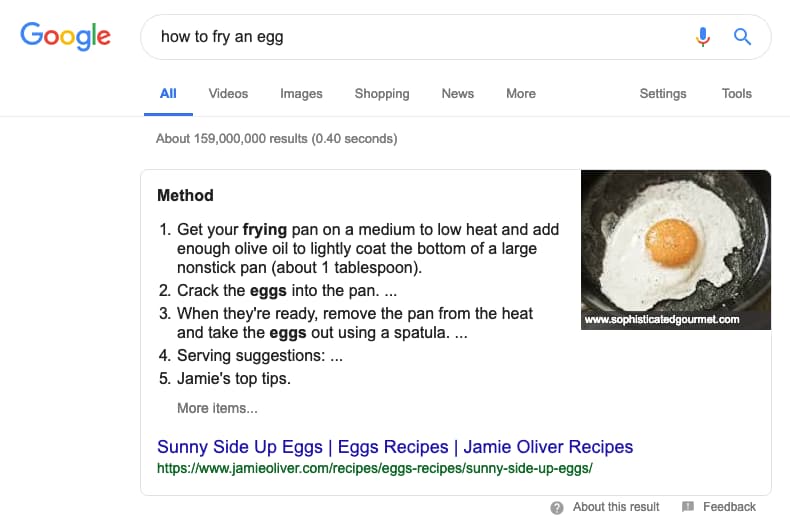Open the Shopping results tab
The image size is (790, 524).
[382, 94]
